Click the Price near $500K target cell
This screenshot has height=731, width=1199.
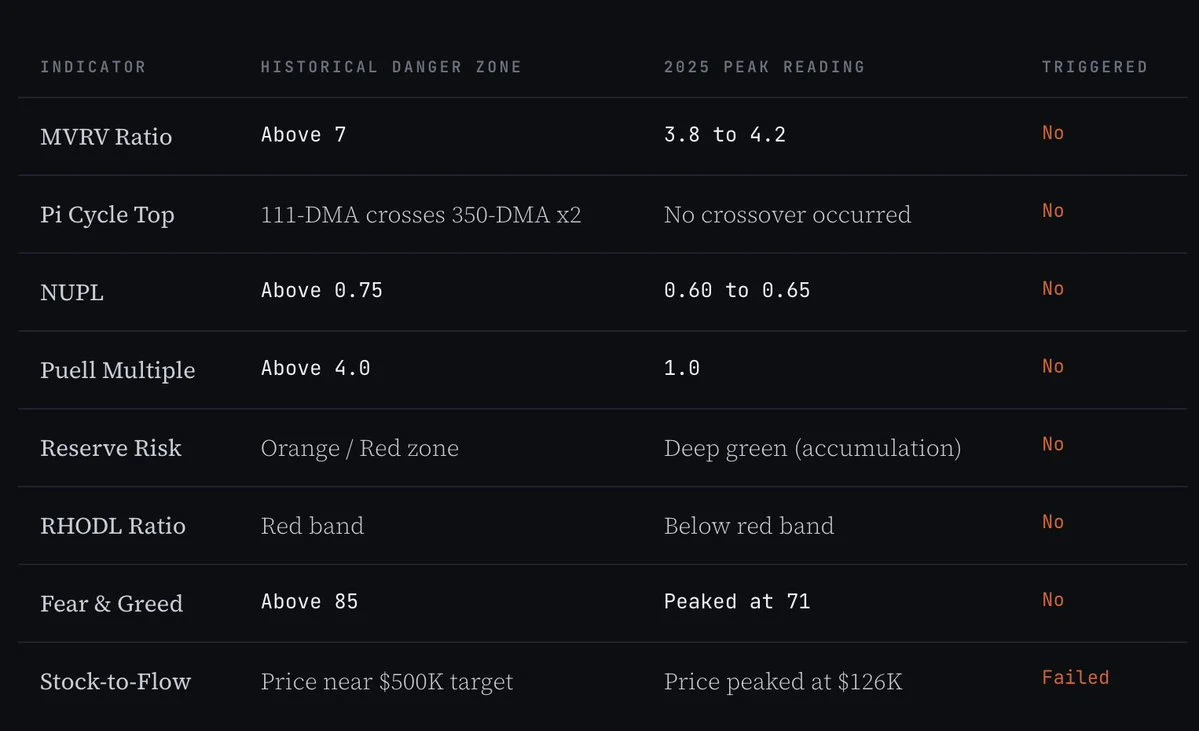click(387, 682)
